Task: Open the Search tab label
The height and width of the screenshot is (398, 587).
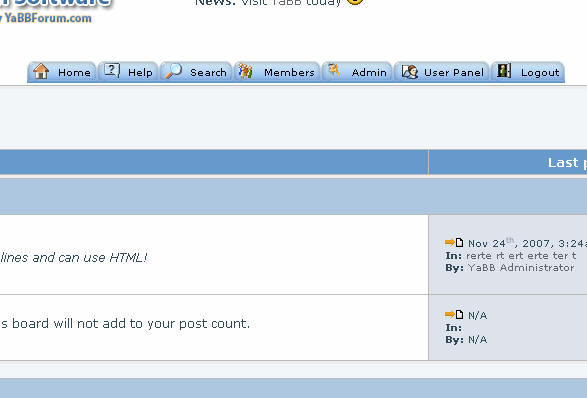Action: (x=208, y=72)
